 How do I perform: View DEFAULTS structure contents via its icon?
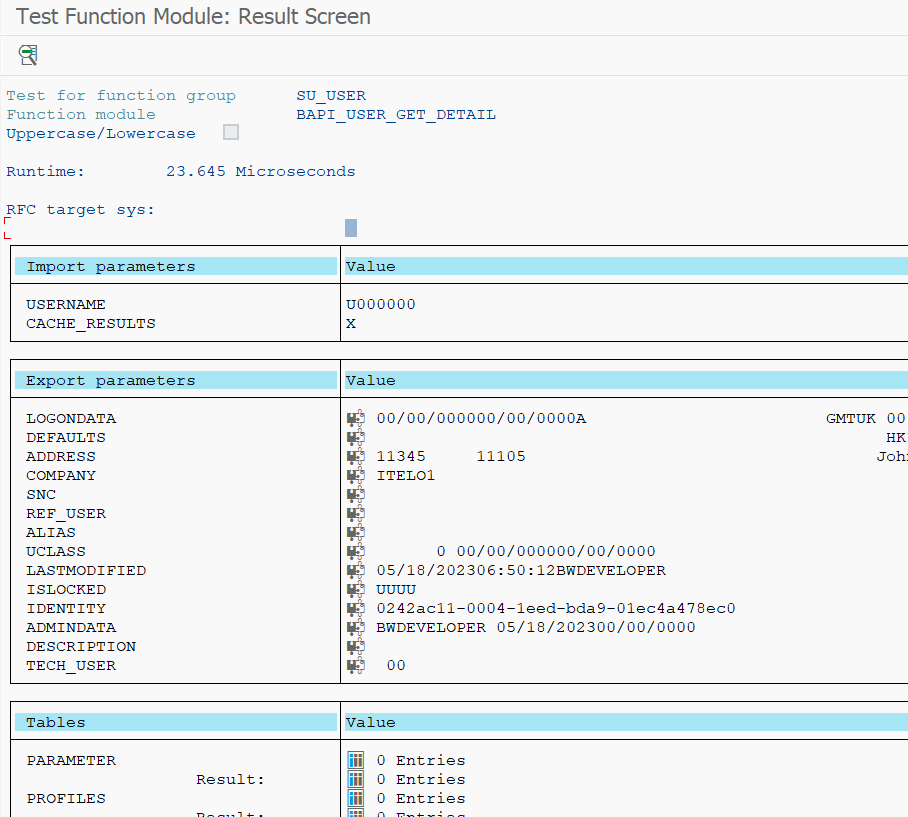[x=356, y=437]
